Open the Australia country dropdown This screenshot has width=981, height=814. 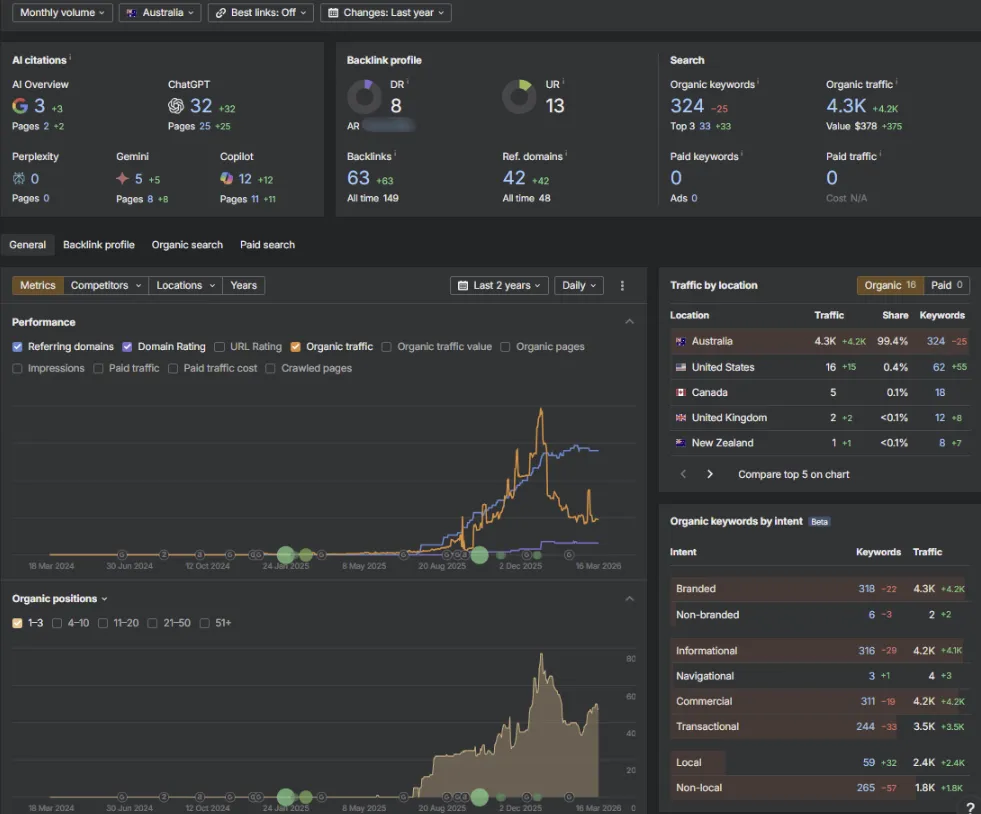click(x=160, y=13)
